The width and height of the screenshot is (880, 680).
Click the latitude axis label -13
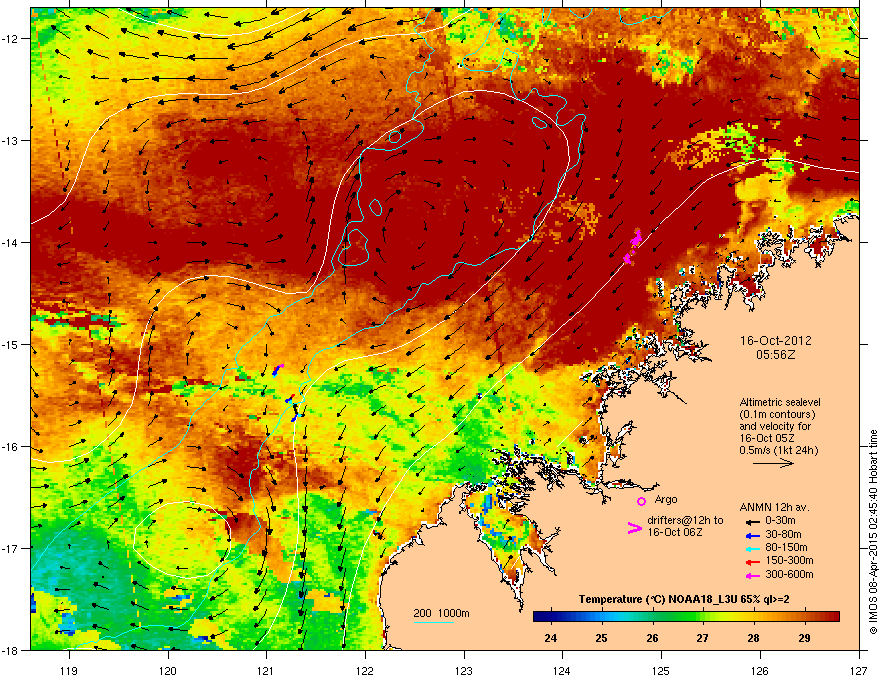(11, 140)
